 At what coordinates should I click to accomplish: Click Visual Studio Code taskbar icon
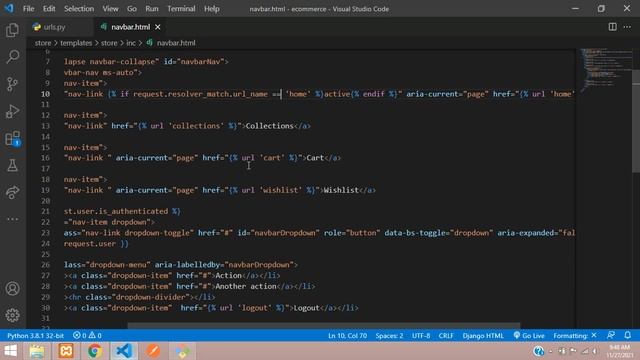point(124,351)
